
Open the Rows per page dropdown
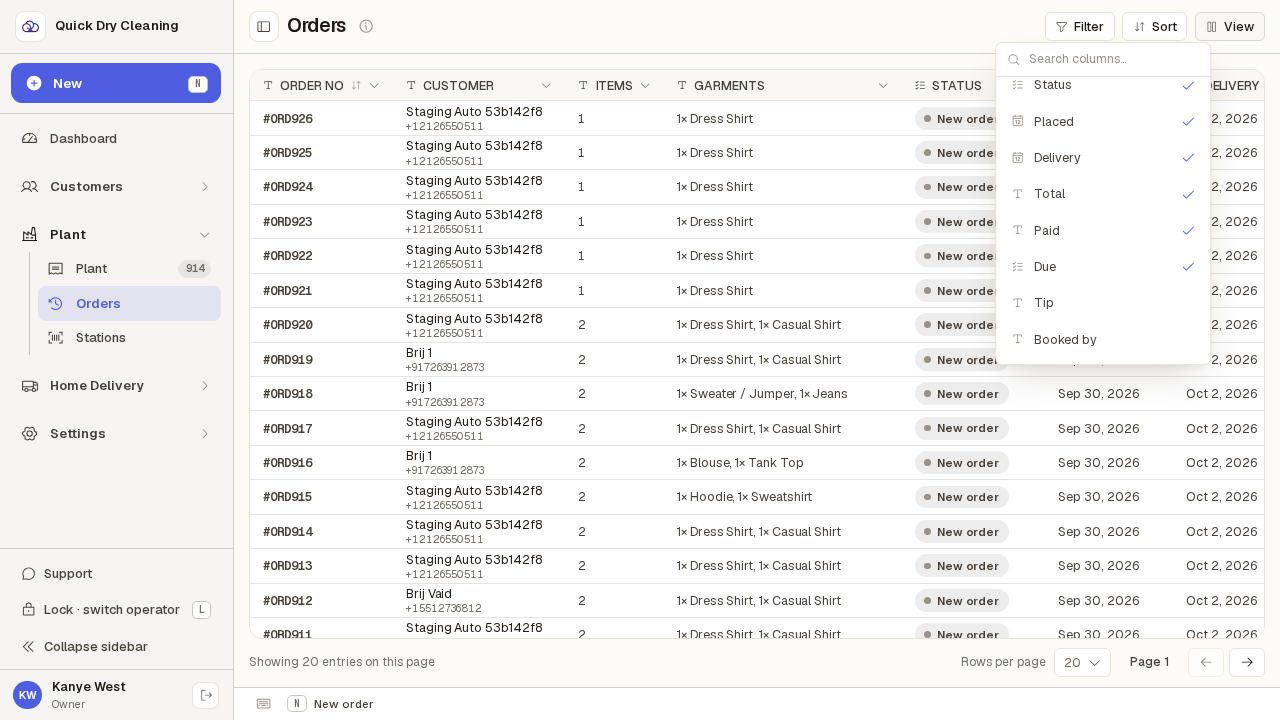(x=1082, y=662)
